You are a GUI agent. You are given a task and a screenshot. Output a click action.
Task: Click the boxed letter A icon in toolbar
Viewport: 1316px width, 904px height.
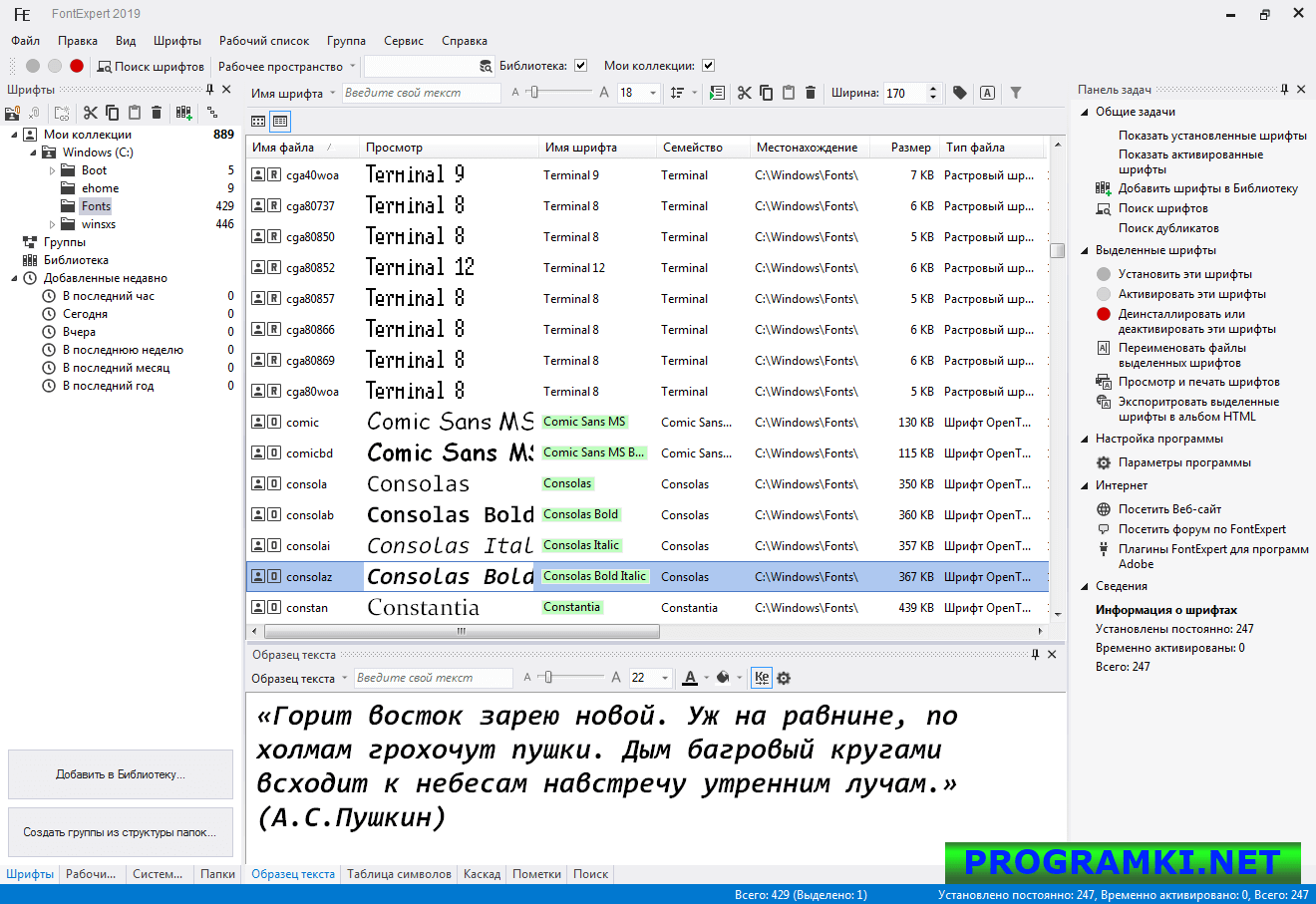987,93
